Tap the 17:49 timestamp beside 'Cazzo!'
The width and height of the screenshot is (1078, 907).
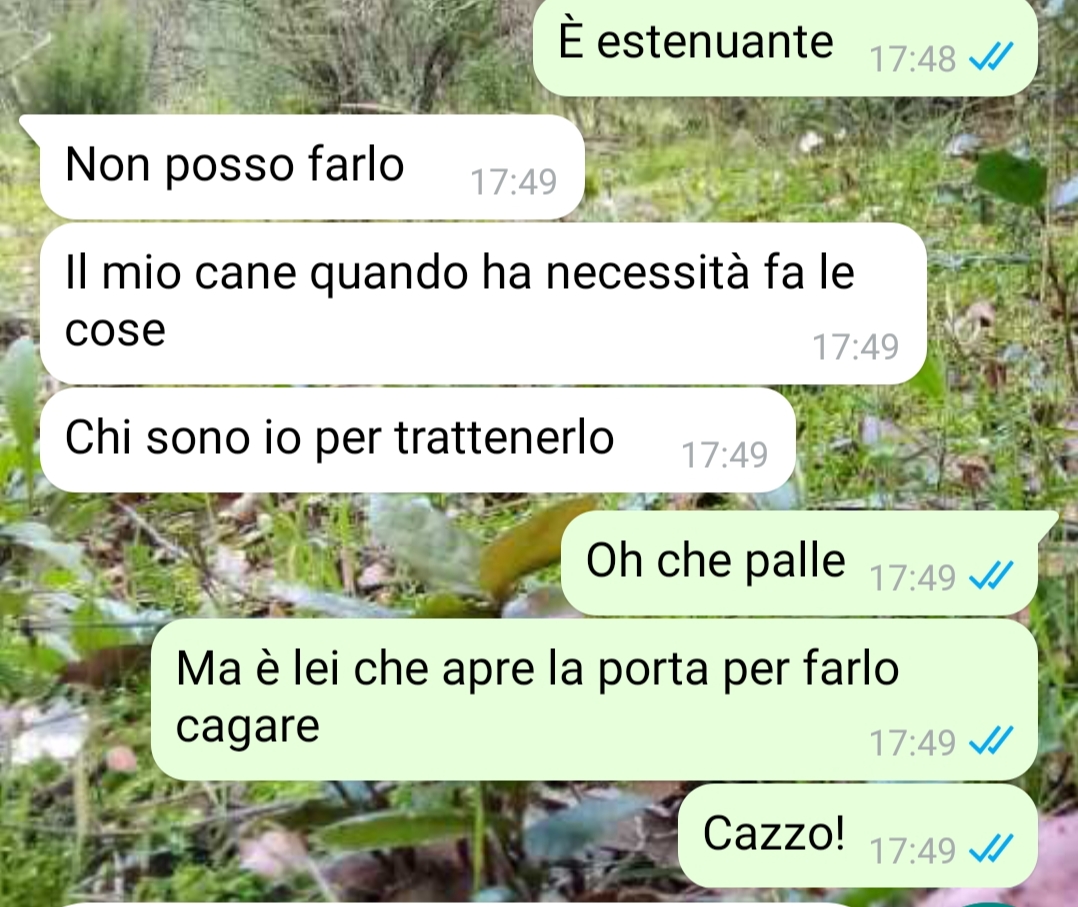[x=912, y=851]
